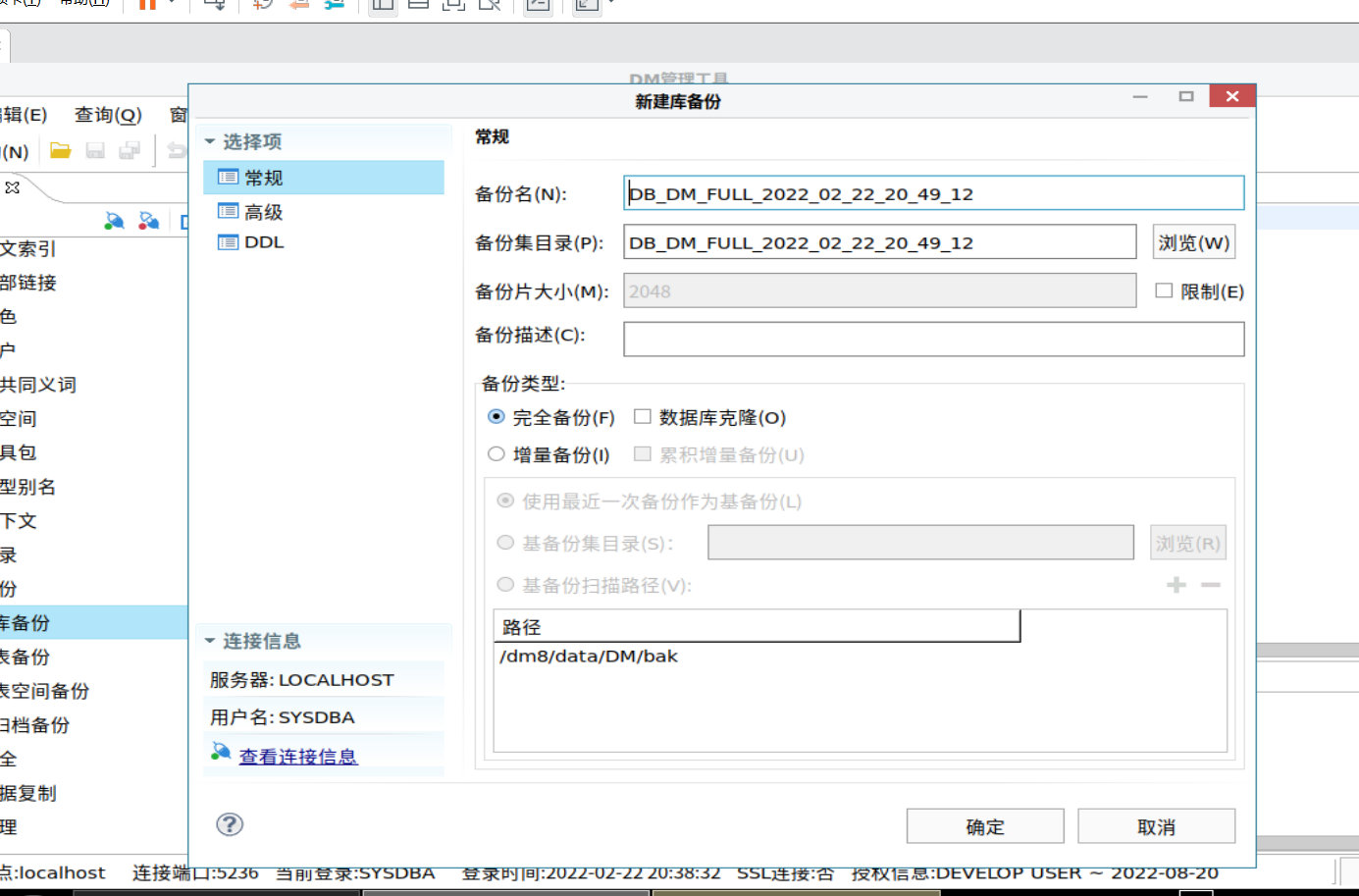The width and height of the screenshot is (1359, 896).
Task: Click the 备份集目录(P) input field
Action: point(880,242)
